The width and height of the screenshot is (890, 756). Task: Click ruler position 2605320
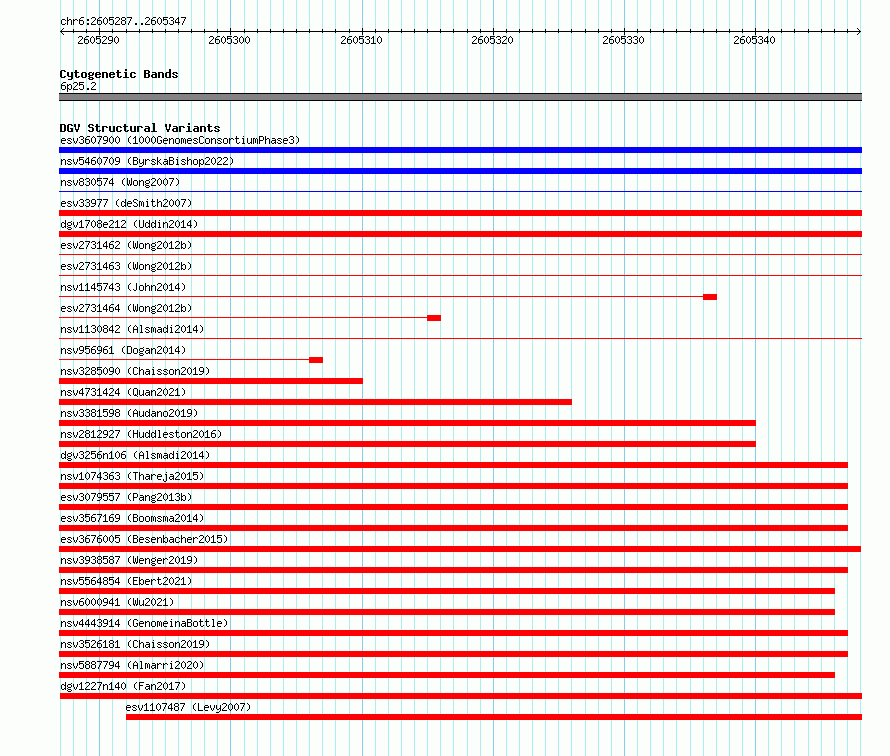(x=492, y=40)
